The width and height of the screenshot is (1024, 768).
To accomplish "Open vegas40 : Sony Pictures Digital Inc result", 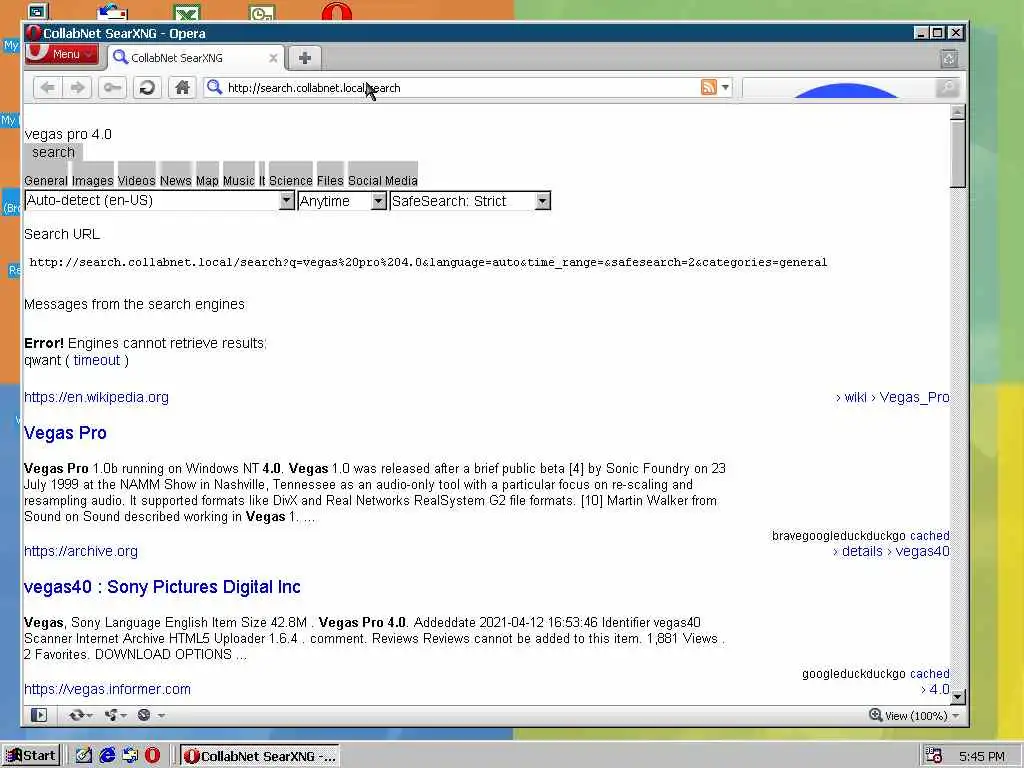I will pos(162,586).
